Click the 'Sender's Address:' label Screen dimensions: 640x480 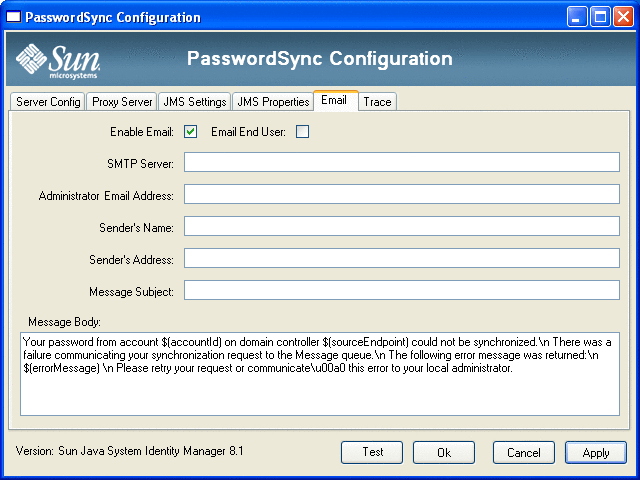131,260
